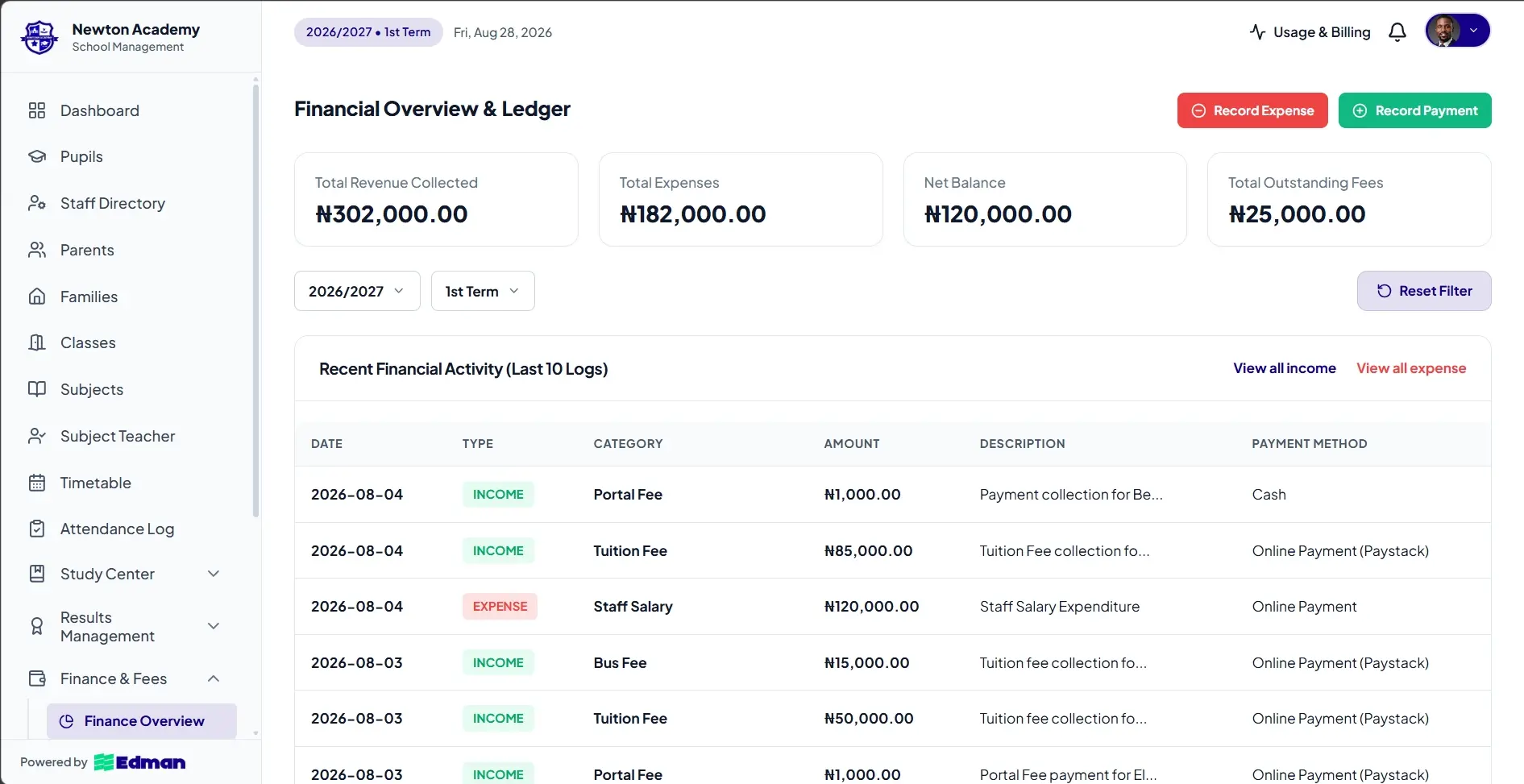Viewport: 1524px width, 784px height.
Task: Open the 2026/2027 session dropdown
Action: tap(357, 291)
